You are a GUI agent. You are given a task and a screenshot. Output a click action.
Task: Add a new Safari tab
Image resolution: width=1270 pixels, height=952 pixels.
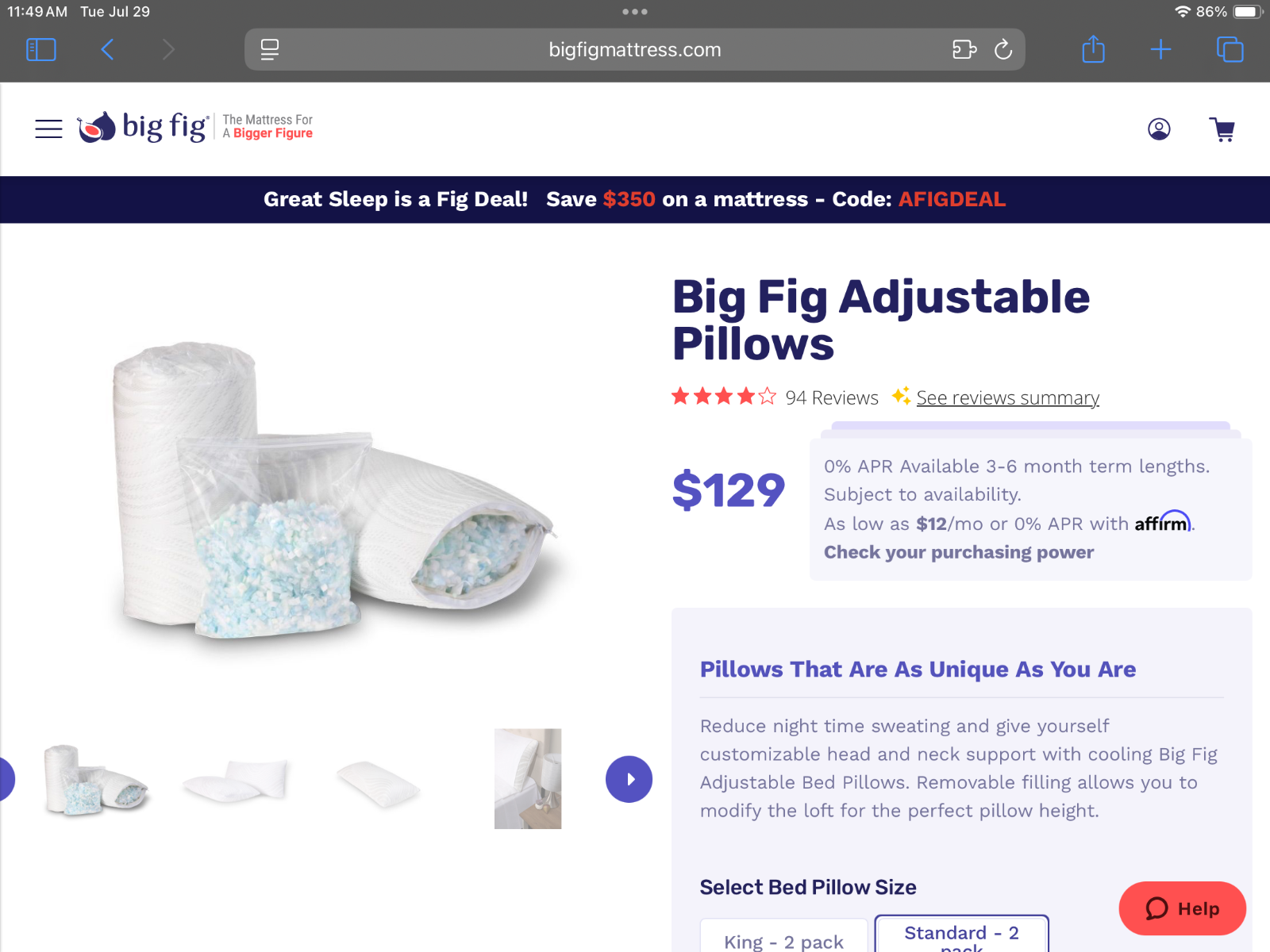pyautogui.click(x=1160, y=50)
